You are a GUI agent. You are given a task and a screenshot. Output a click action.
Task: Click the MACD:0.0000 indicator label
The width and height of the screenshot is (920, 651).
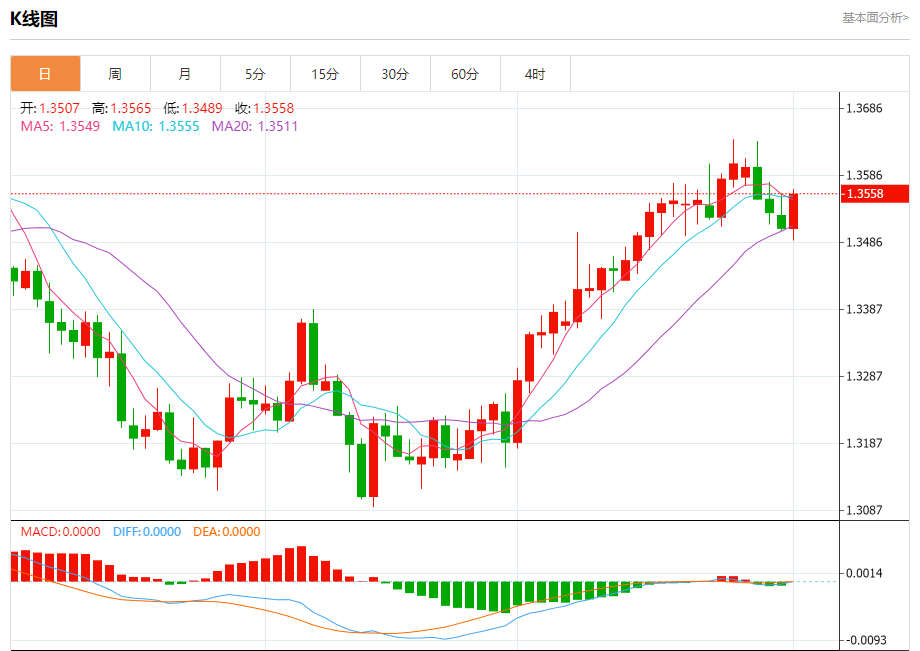click(x=60, y=532)
